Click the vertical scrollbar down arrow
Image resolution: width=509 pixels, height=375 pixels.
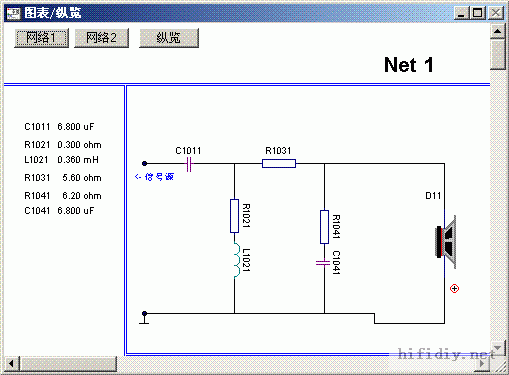point(497,348)
